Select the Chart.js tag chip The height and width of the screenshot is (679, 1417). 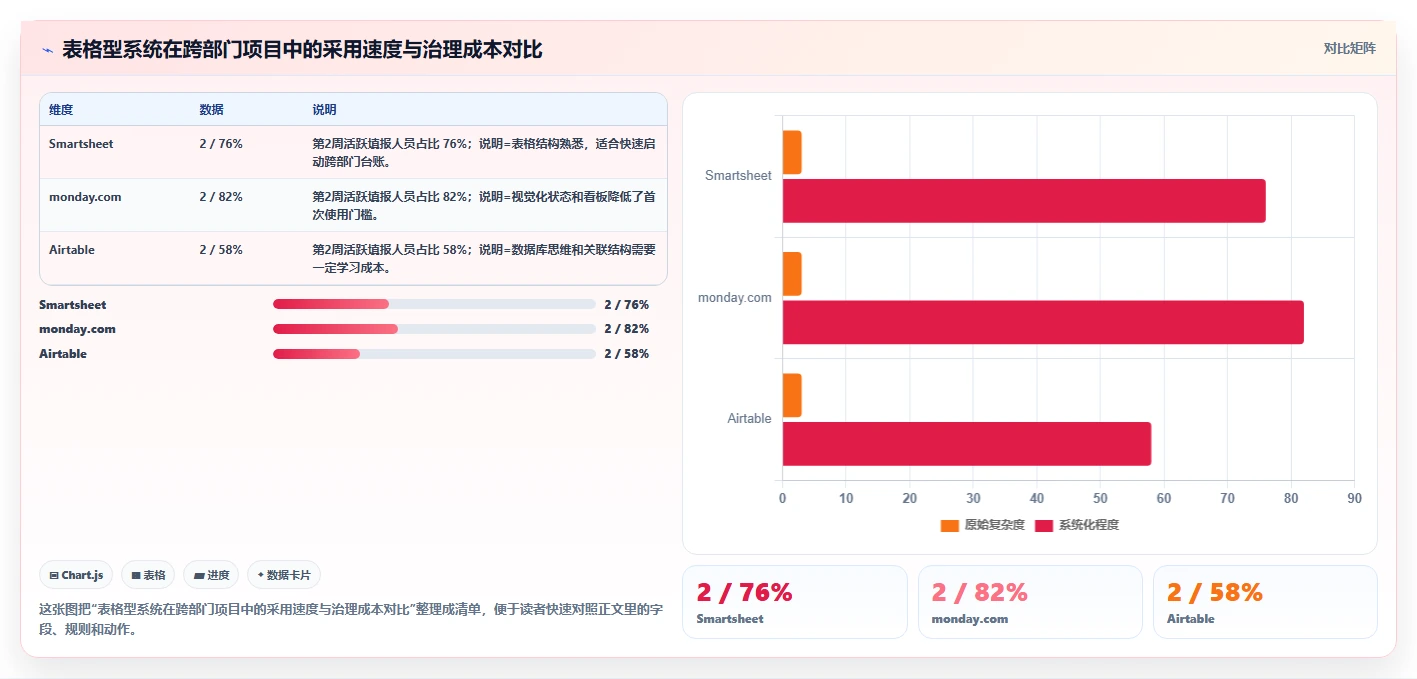77,575
